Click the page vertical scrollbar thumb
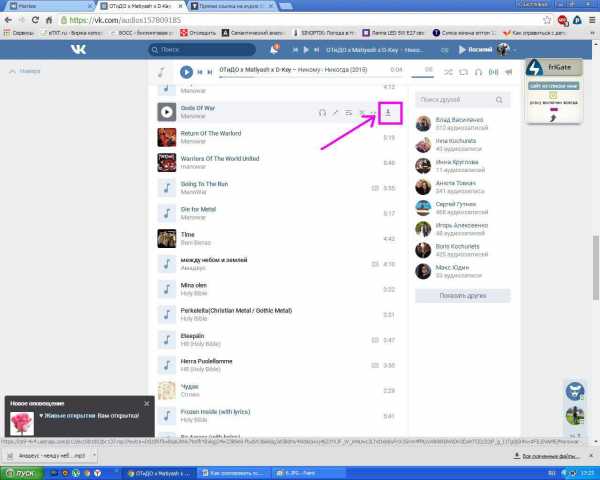Viewport: 600px width, 480px height. [596, 268]
